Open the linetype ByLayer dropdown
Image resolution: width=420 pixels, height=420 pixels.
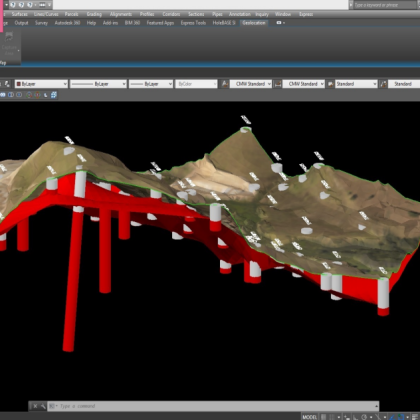tap(98, 84)
